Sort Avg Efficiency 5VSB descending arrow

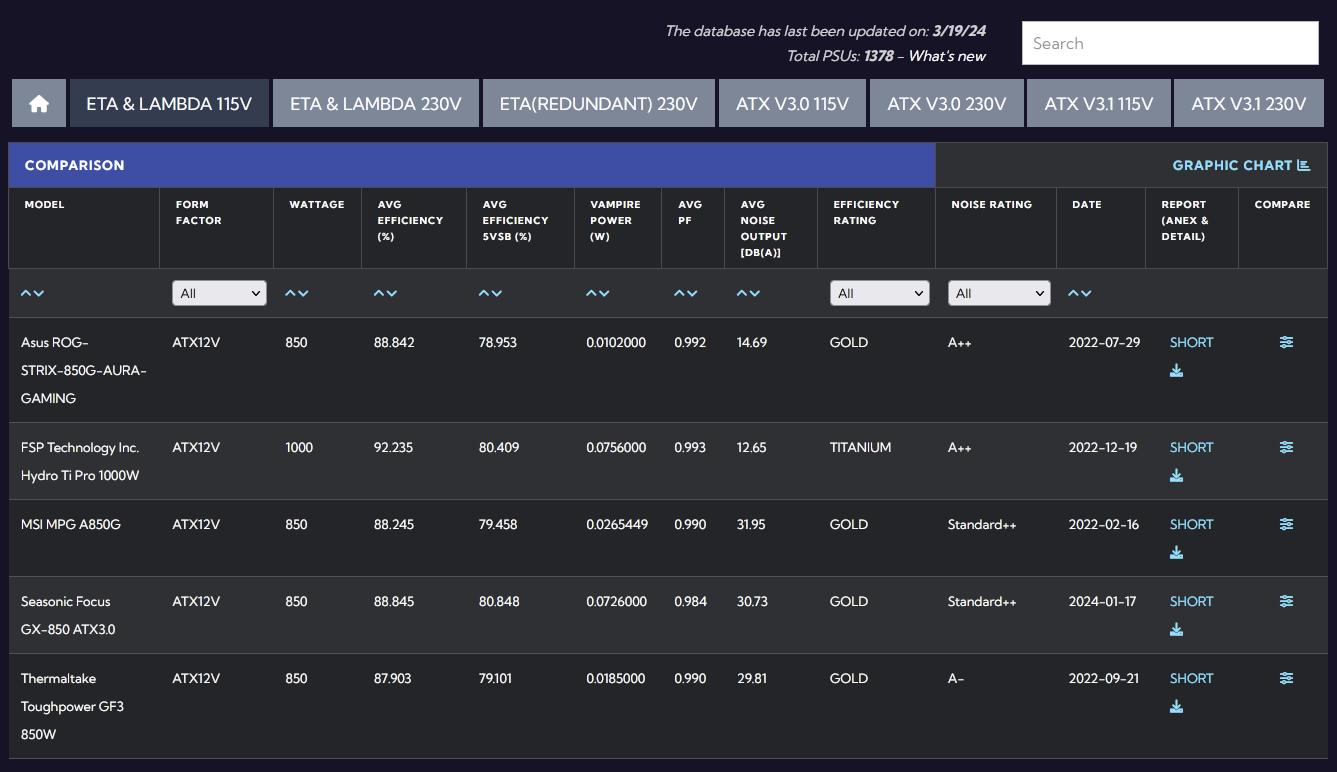[496, 293]
